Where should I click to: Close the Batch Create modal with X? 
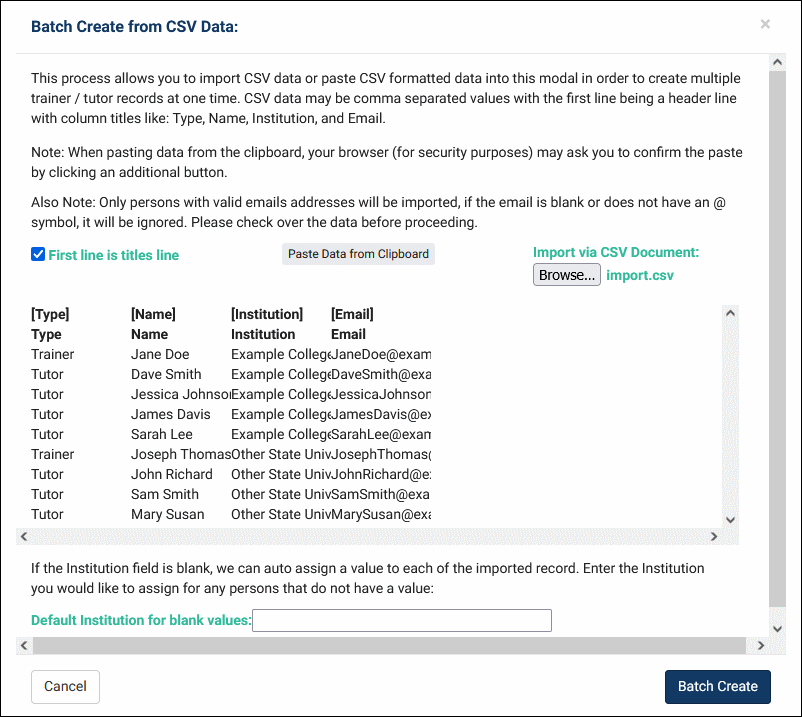pos(765,24)
